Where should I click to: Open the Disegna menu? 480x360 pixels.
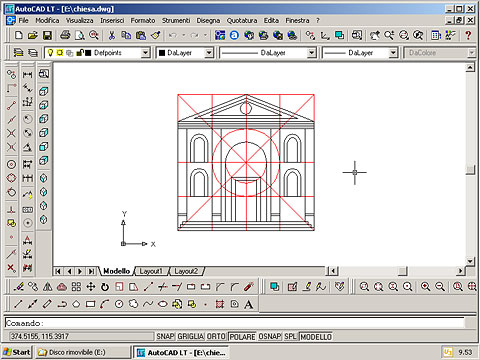pyautogui.click(x=208, y=21)
